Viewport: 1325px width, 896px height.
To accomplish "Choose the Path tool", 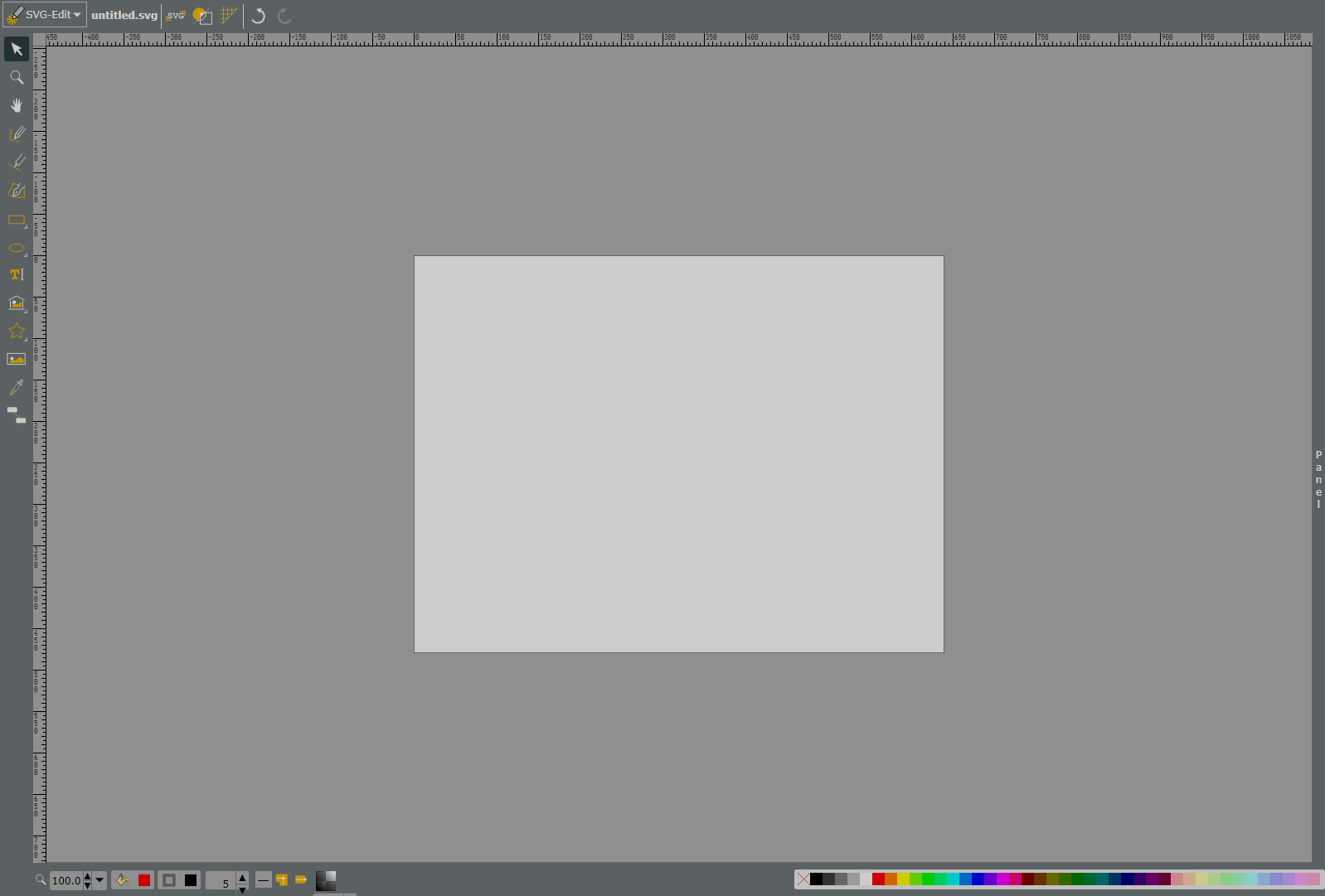I will [17, 190].
